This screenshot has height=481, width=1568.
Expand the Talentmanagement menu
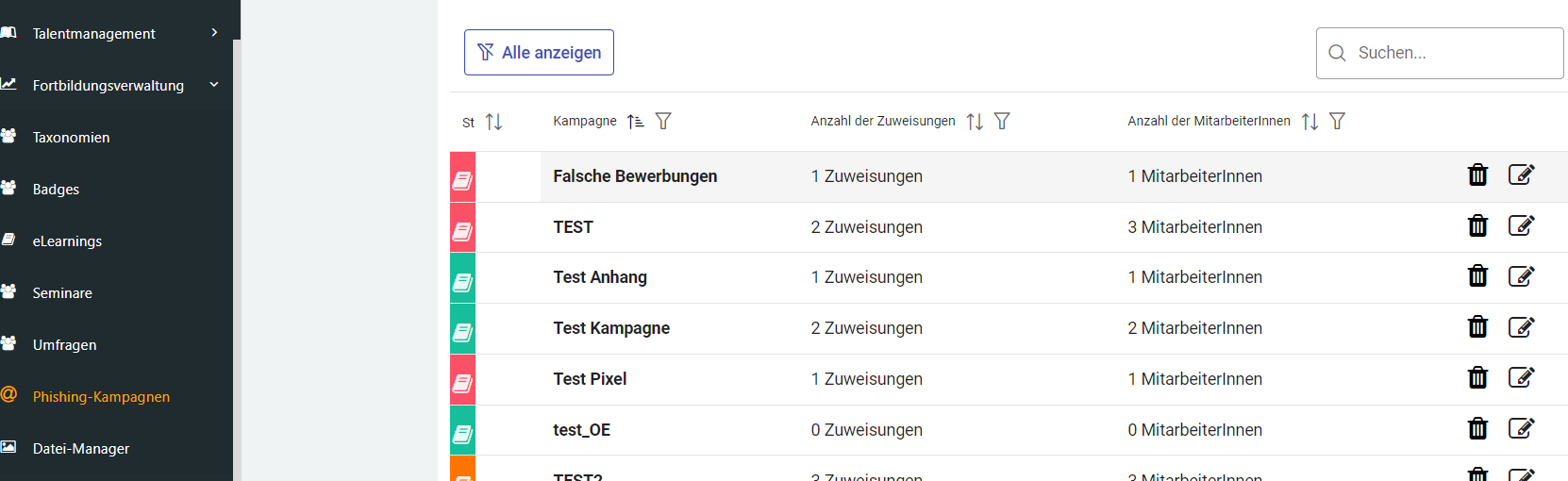(x=214, y=33)
